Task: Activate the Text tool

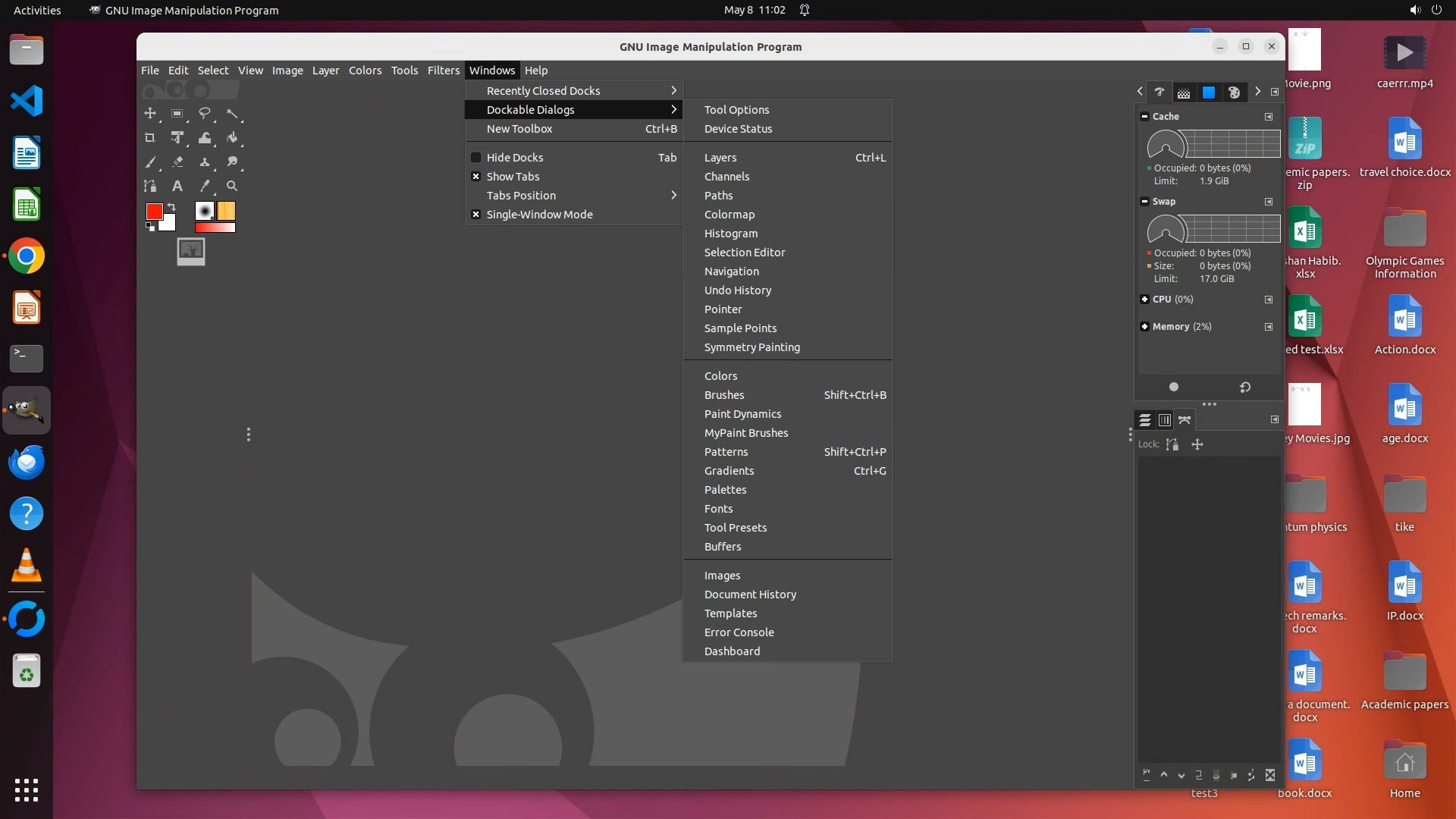Action: pos(177,186)
